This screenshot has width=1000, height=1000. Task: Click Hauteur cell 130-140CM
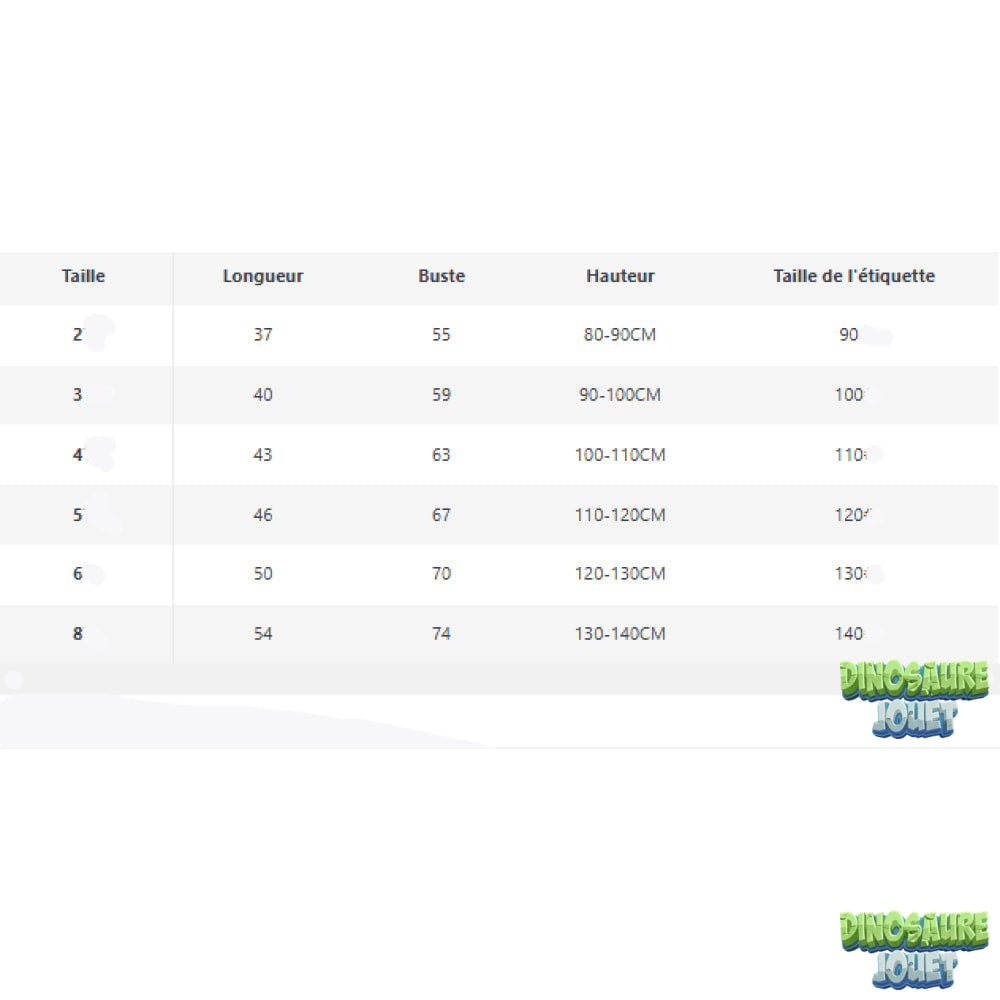pyautogui.click(x=620, y=634)
